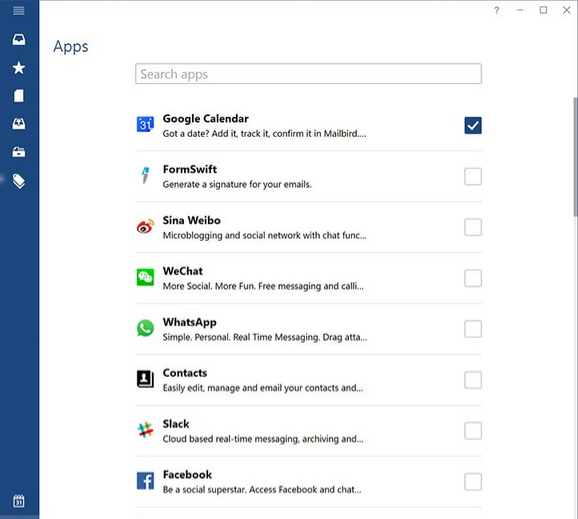Click the Contacts title text

(x=185, y=373)
